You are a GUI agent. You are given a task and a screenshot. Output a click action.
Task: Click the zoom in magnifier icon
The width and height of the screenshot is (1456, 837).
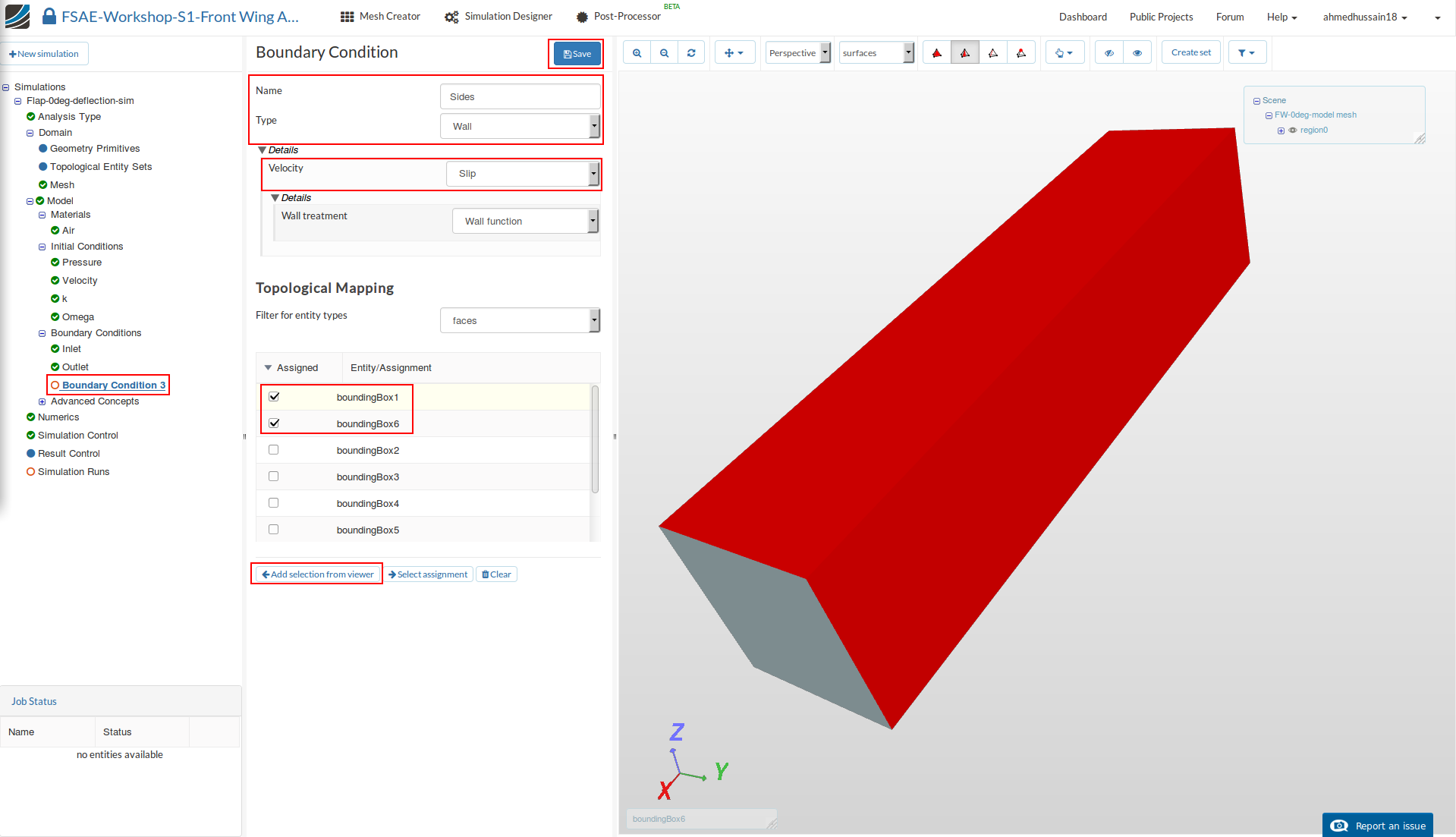pyautogui.click(x=637, y=53)
